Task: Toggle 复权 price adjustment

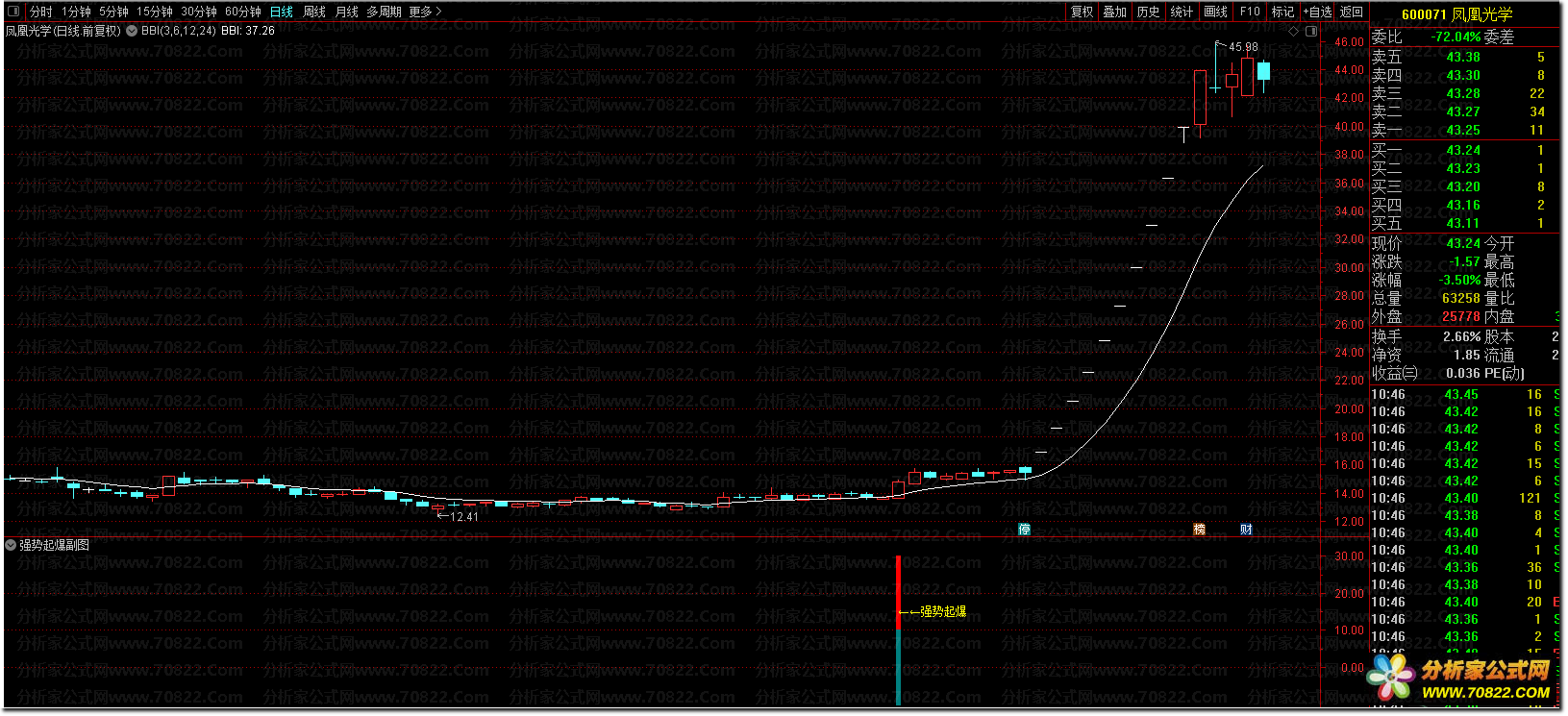Action: click(x=1082, y=12)
